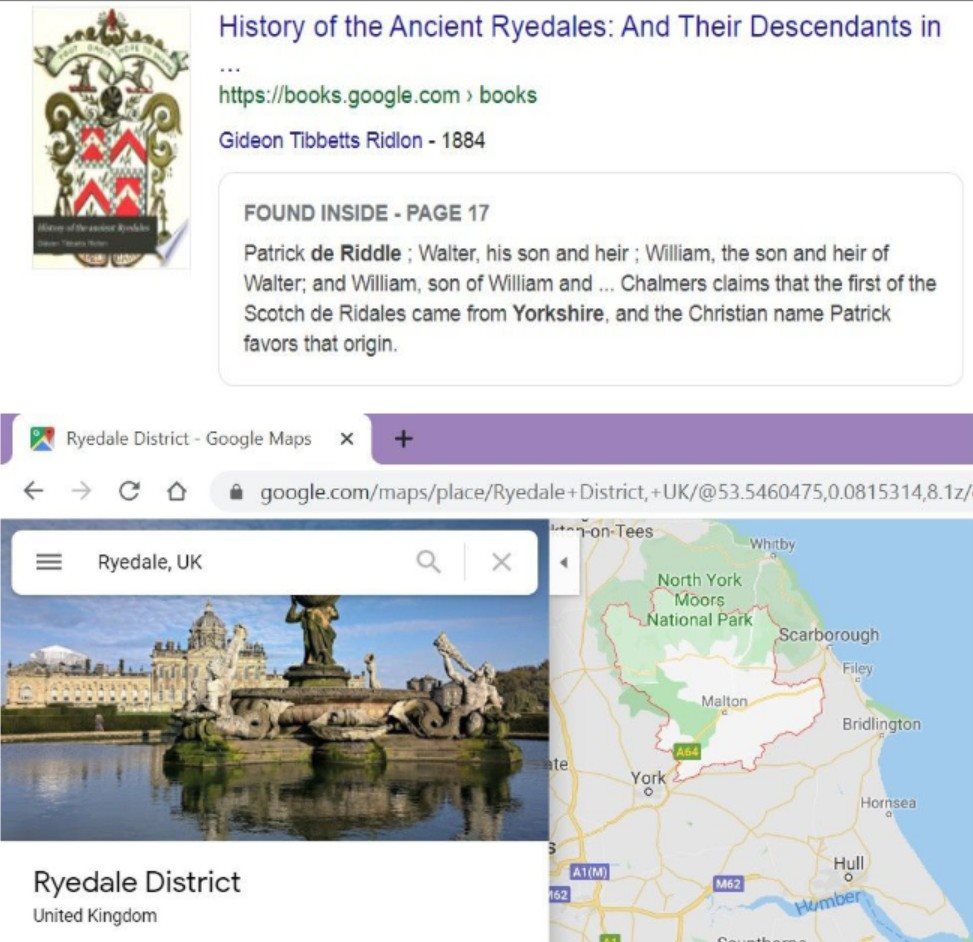Search using the magnifying glass icon
Viewport: 973px width, 942px height.
point(429,562)
